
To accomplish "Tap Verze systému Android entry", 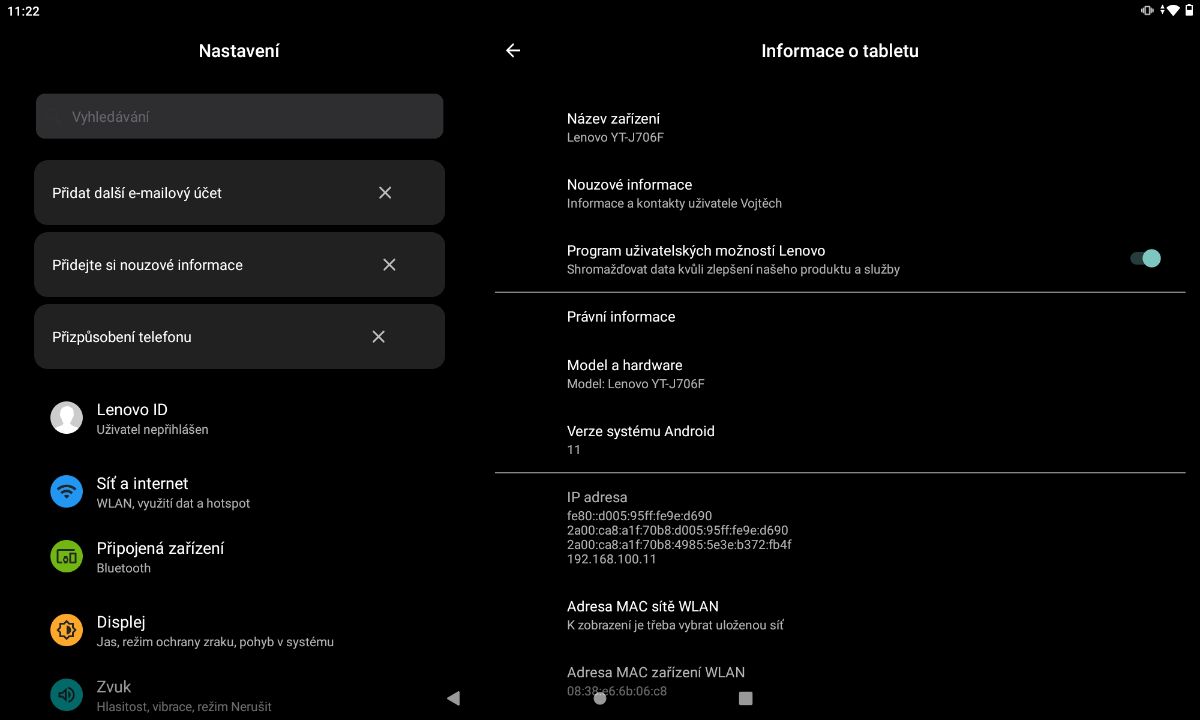I will point(640,440).
